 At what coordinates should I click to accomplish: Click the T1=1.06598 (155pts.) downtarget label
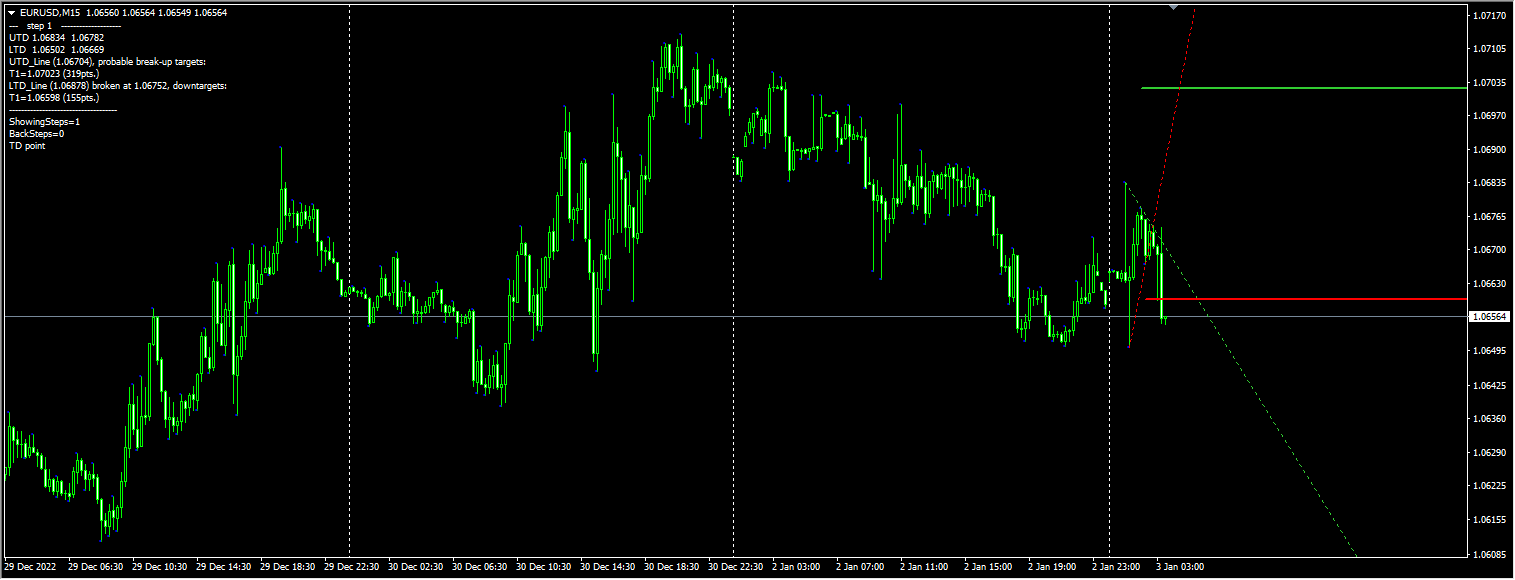click(x=55, y=98)
